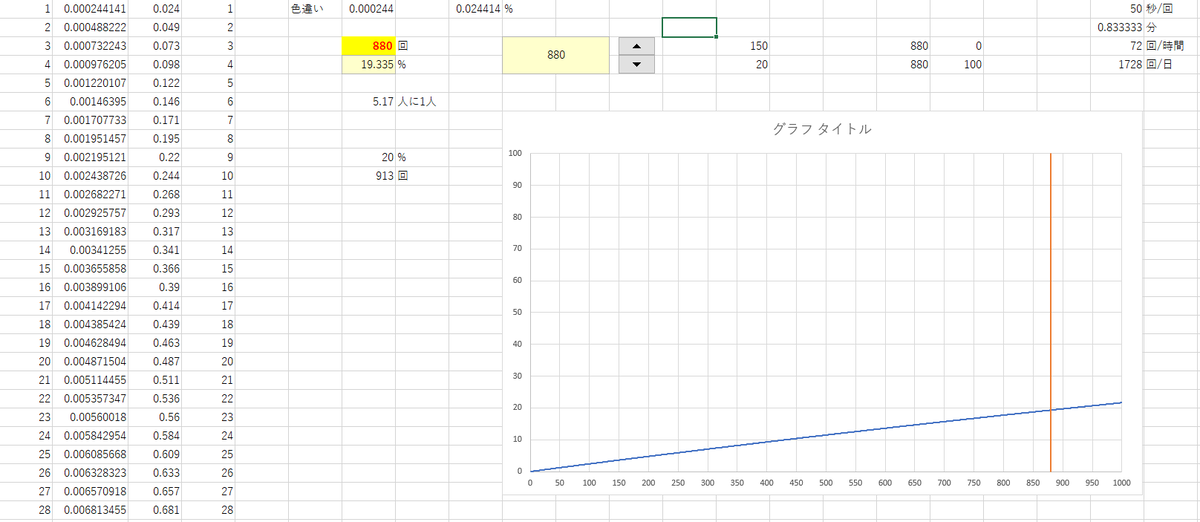Select the cell labeled 色違い
This screenshot has width=1200, height=522.
tap(314, 9)
